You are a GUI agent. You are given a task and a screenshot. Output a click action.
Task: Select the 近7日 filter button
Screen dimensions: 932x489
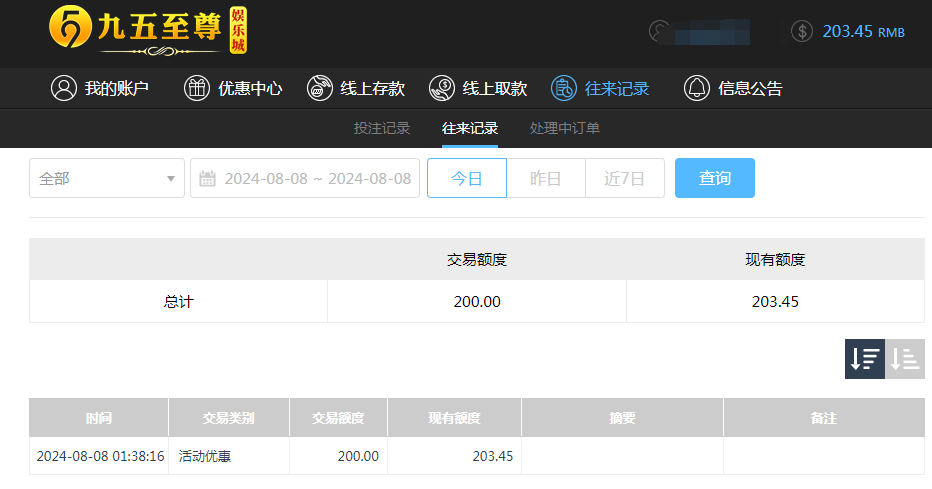(624, 178)
